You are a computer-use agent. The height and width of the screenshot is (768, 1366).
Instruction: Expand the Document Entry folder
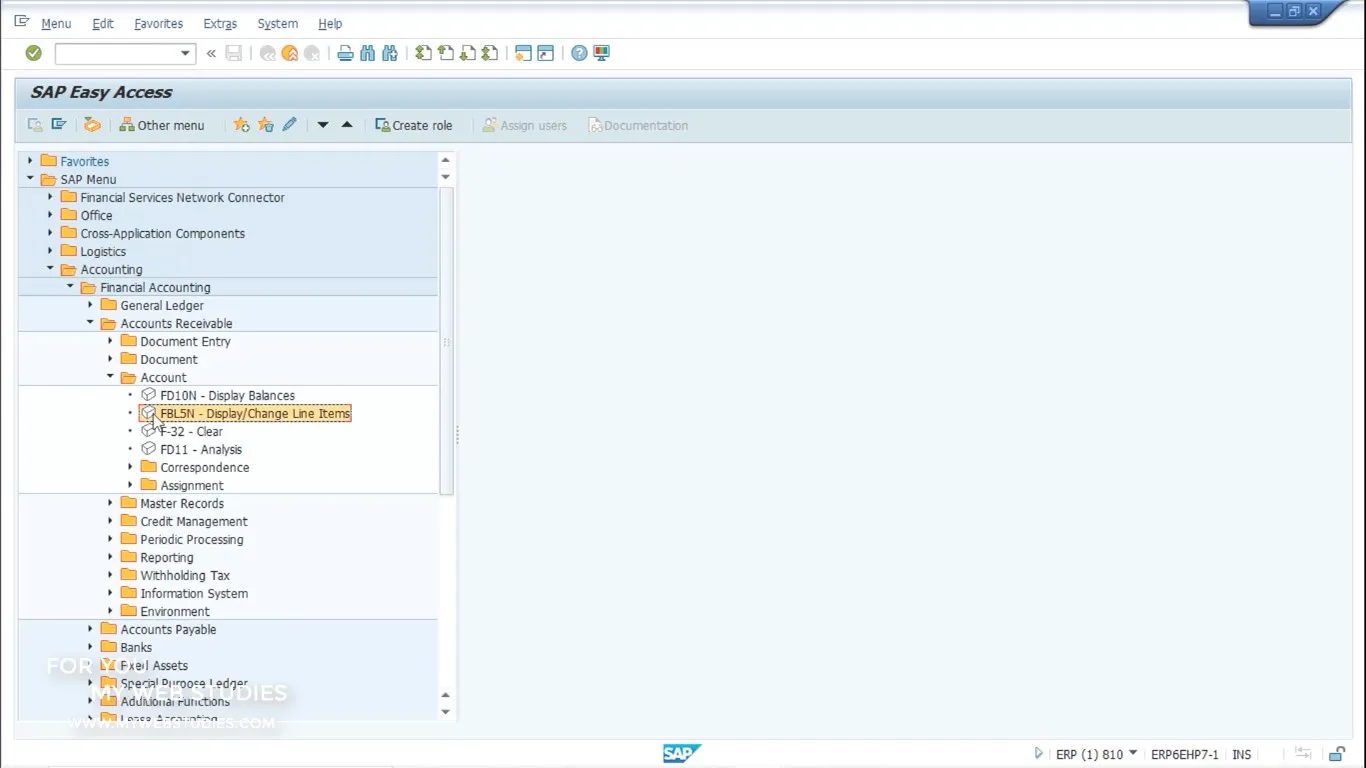(x=110, y=341)
